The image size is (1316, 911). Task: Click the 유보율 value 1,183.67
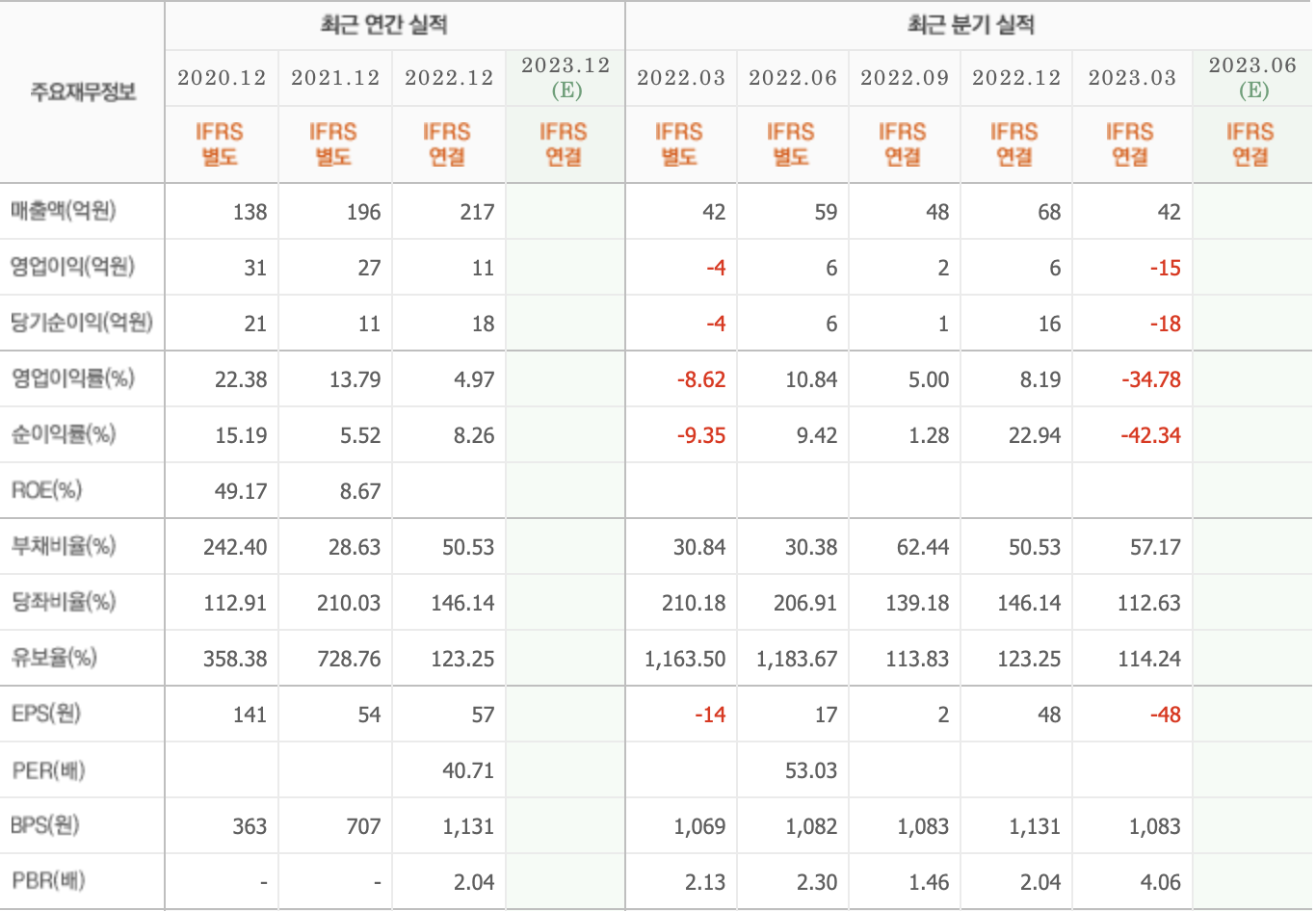tap(797, 659)
